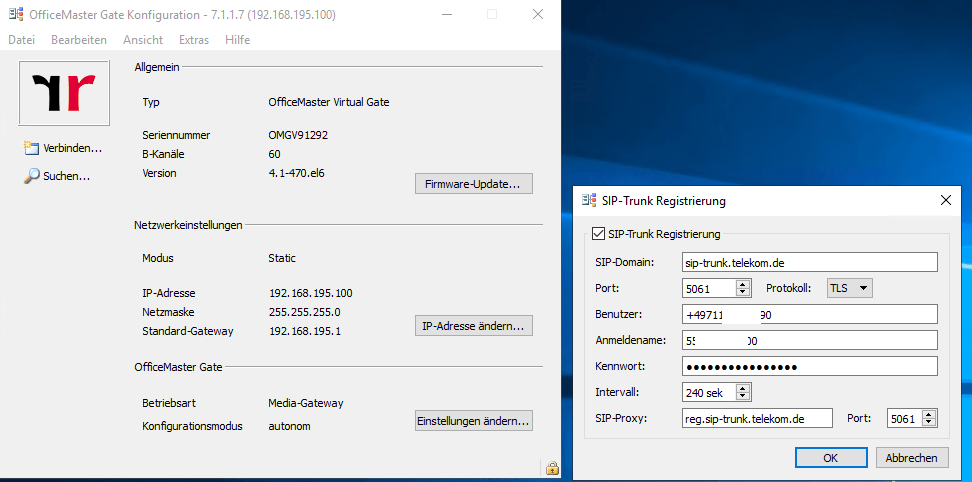This screenshot has width=972, height=482.
Task: Click the SIP-Proxy Port 5061 number field
Action: [904, 419]
